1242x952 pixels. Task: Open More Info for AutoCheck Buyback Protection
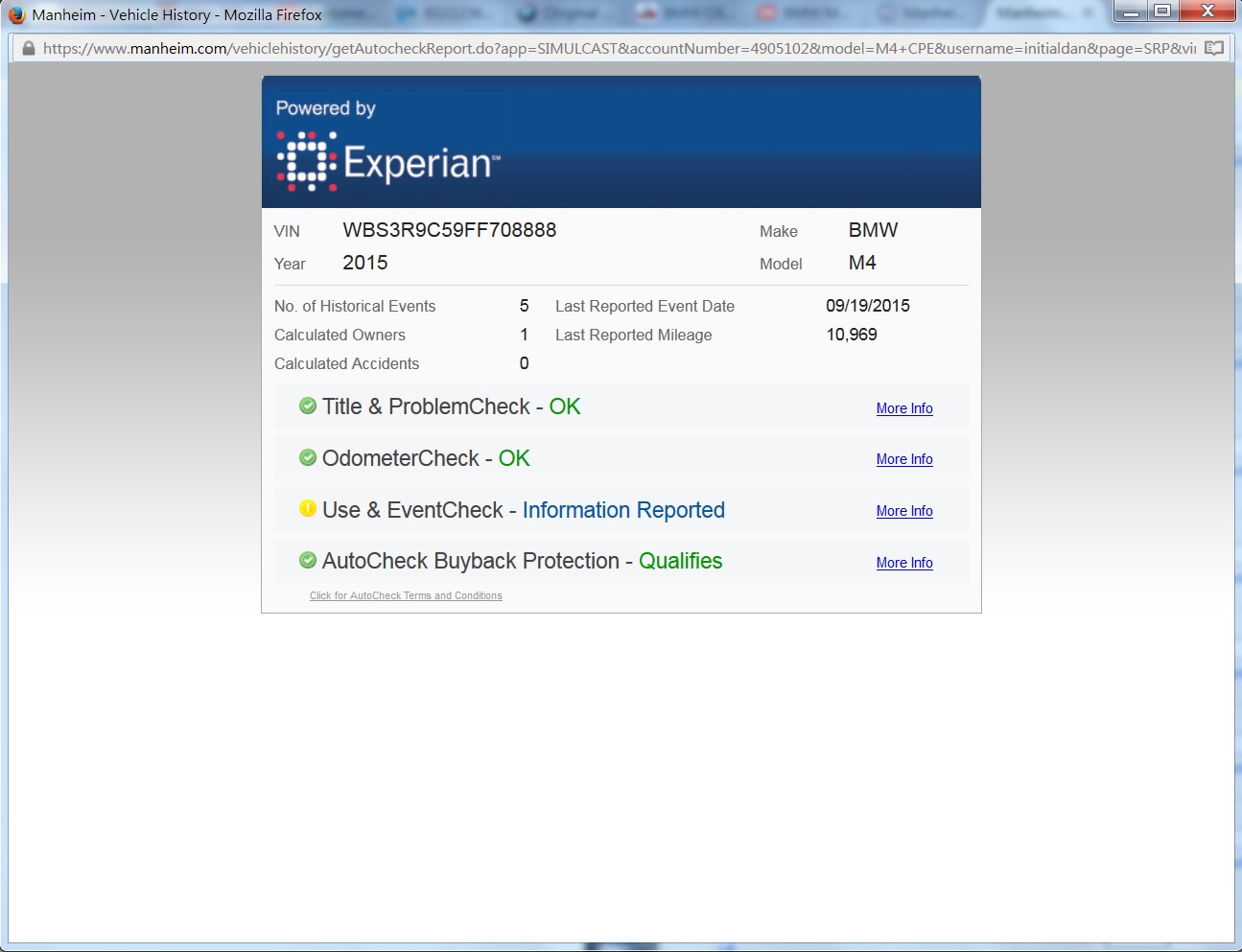click(x=904, y=563)
